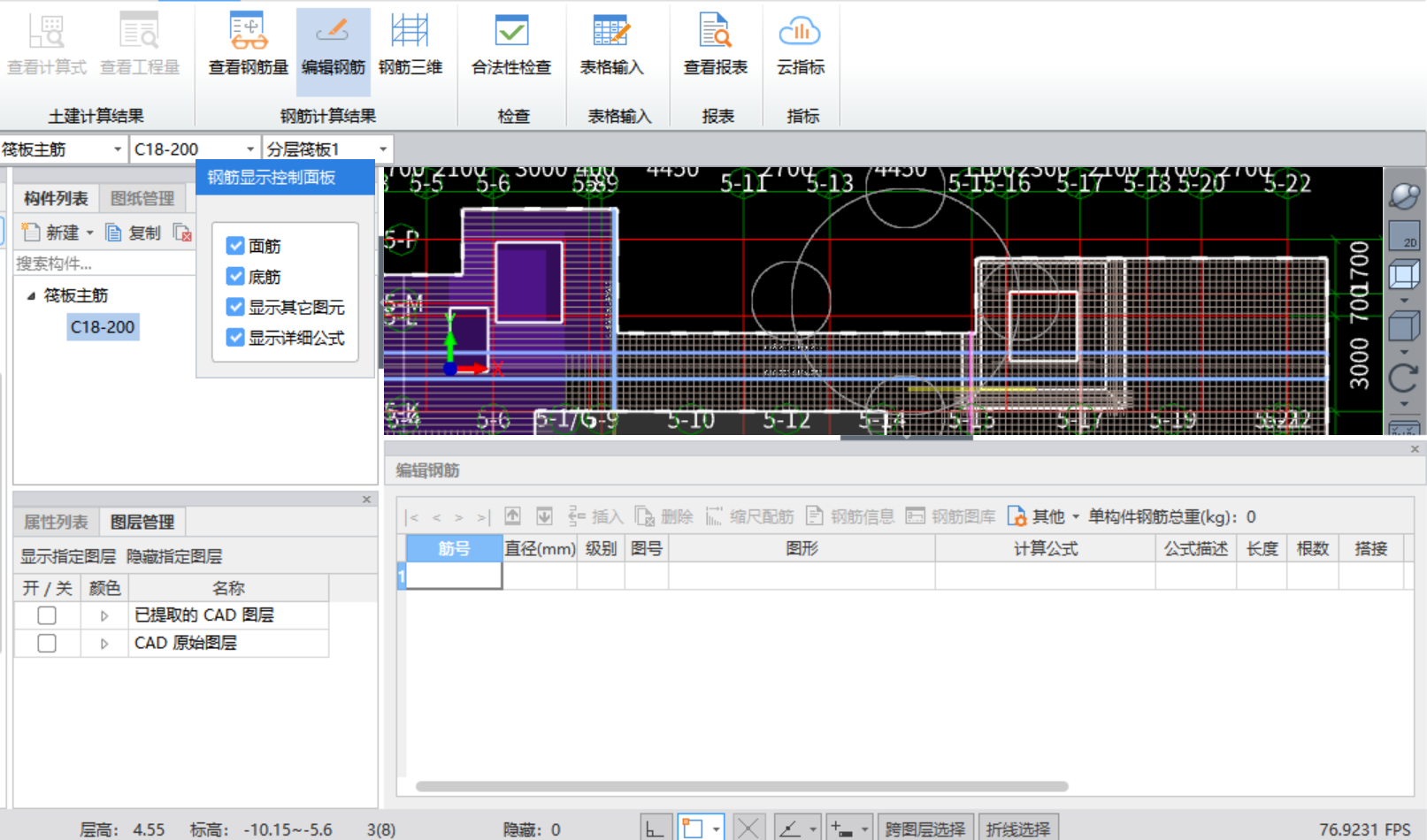Open 钢筋图库

pos(951,516)
